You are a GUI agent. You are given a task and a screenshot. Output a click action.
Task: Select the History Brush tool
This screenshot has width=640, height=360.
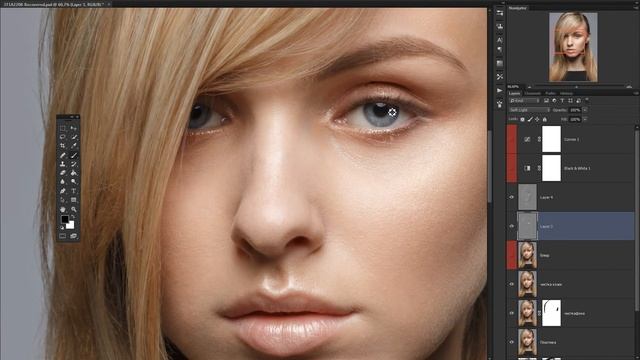[x=74, y=164]
